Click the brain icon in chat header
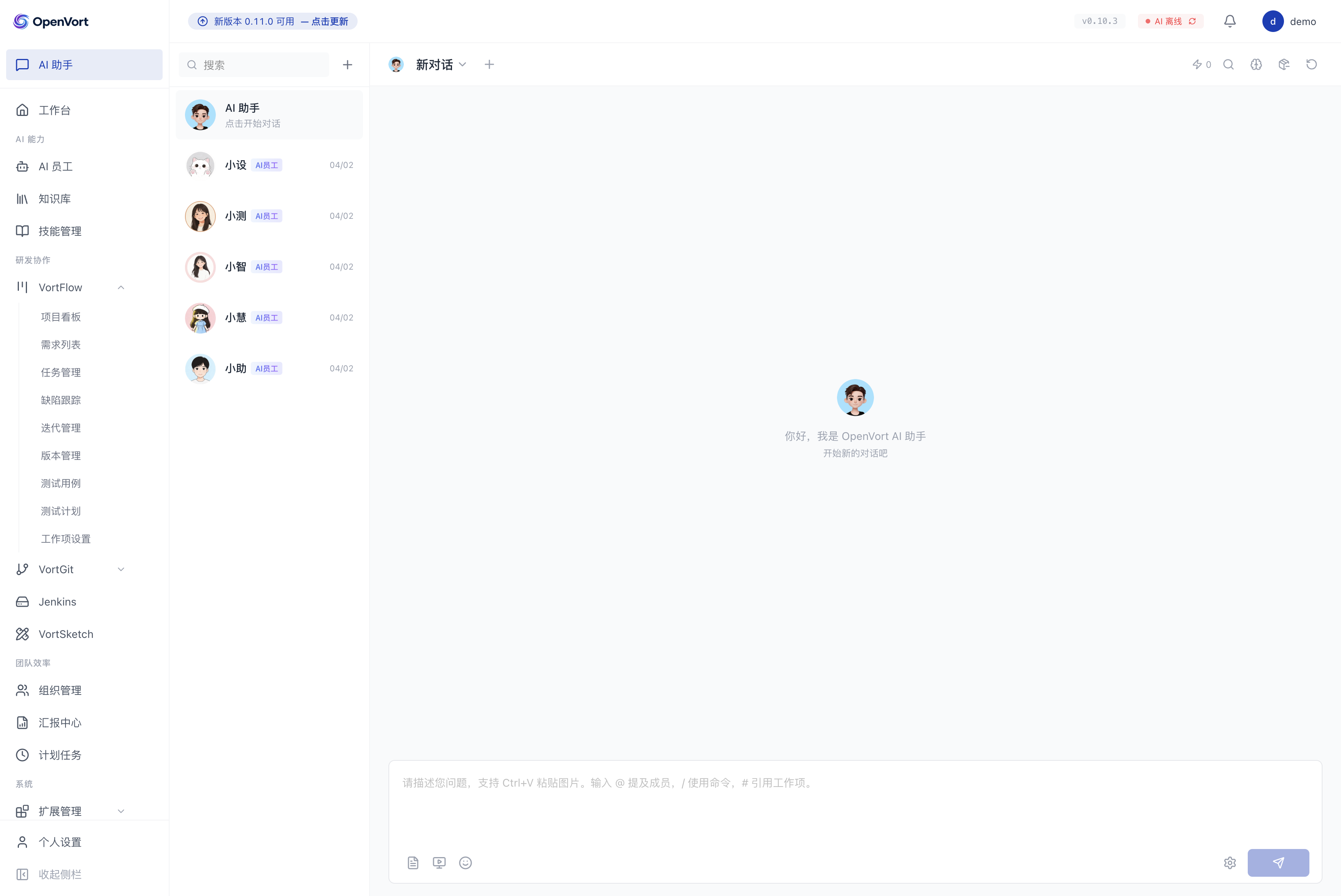Viewport: 1341px width, 896px height. tap(1256, 65)
